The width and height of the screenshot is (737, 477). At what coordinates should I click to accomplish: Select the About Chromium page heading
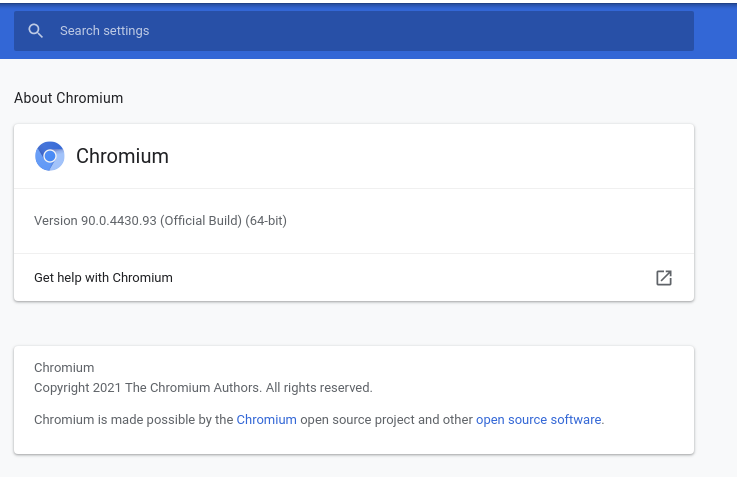(x=69, y=98)
